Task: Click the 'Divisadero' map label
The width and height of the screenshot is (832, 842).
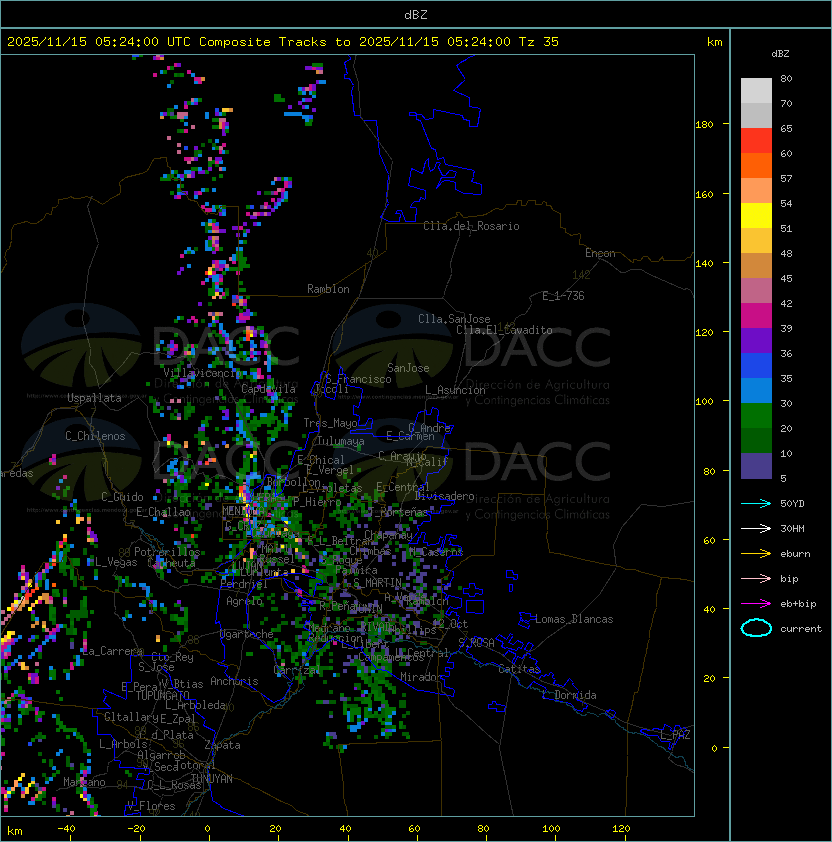Action: [444, 496]
